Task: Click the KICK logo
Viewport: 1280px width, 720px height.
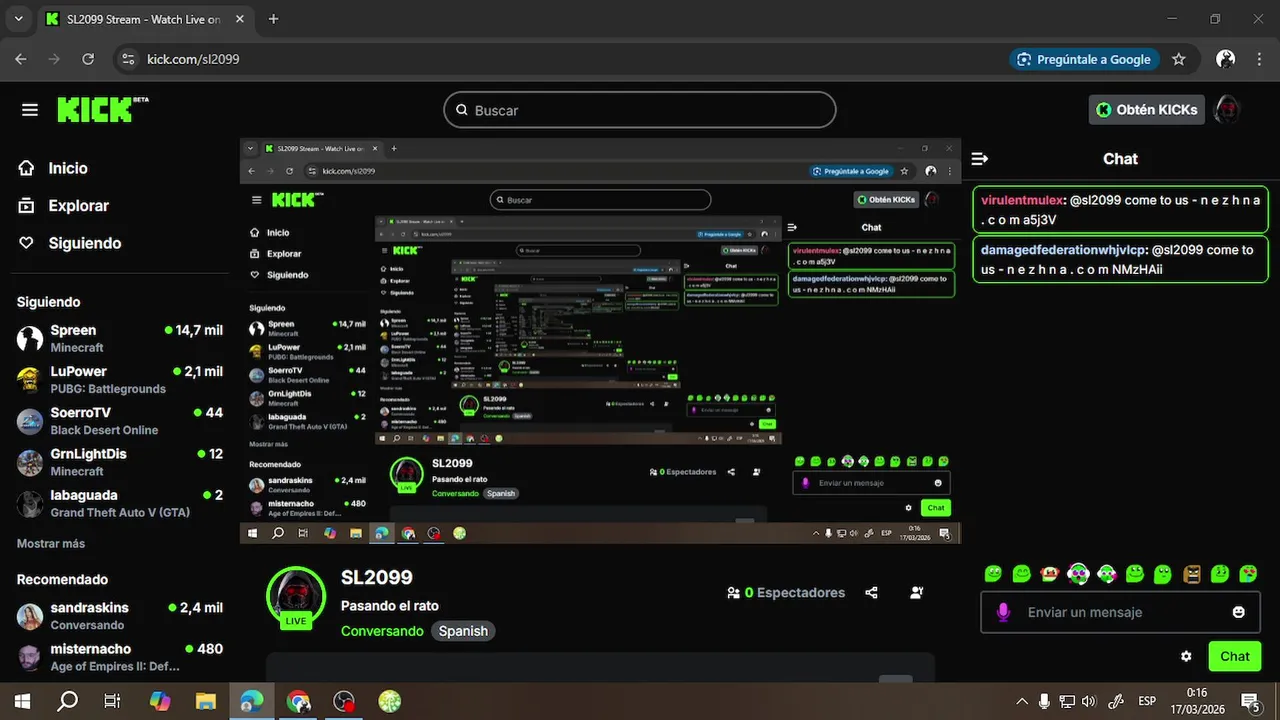Action: (102, 109)
